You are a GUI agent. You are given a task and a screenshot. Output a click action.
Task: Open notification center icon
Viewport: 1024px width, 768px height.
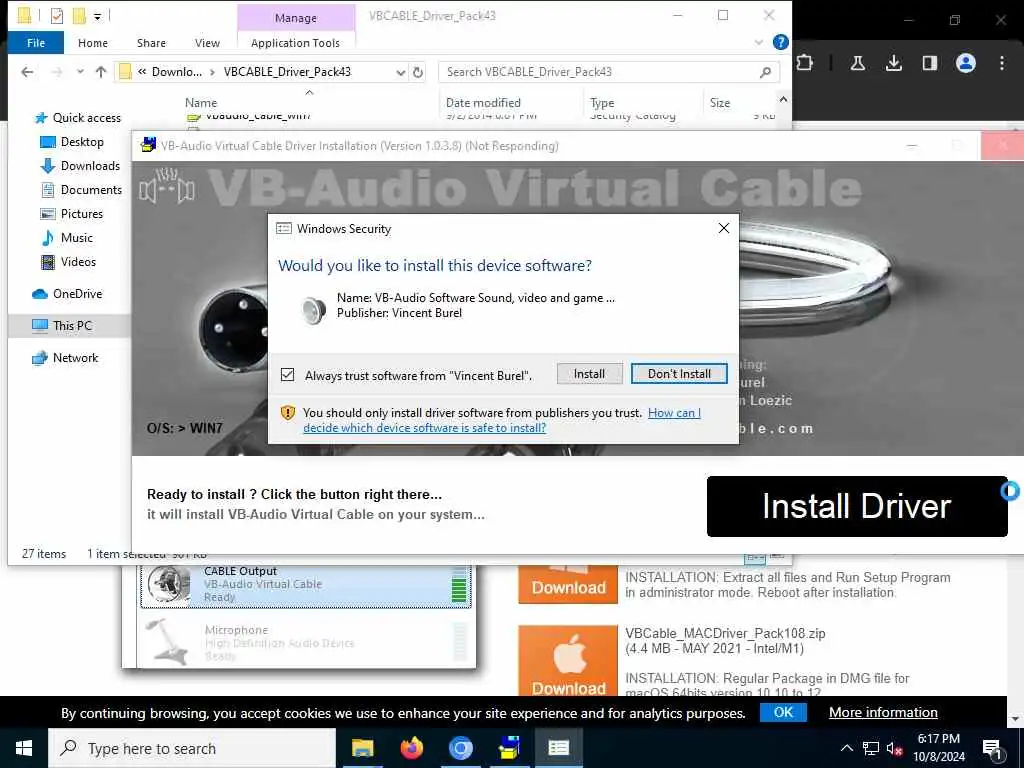(x=992, y=748)
